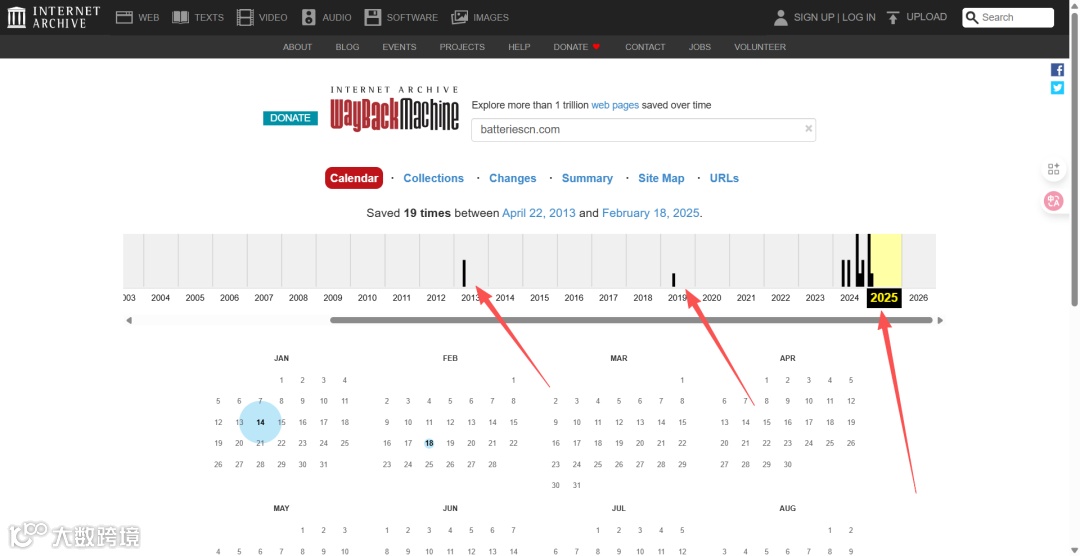Click the JAN month heading
The height and width of the screenshot is (556, 1080).
pos(281,358)
